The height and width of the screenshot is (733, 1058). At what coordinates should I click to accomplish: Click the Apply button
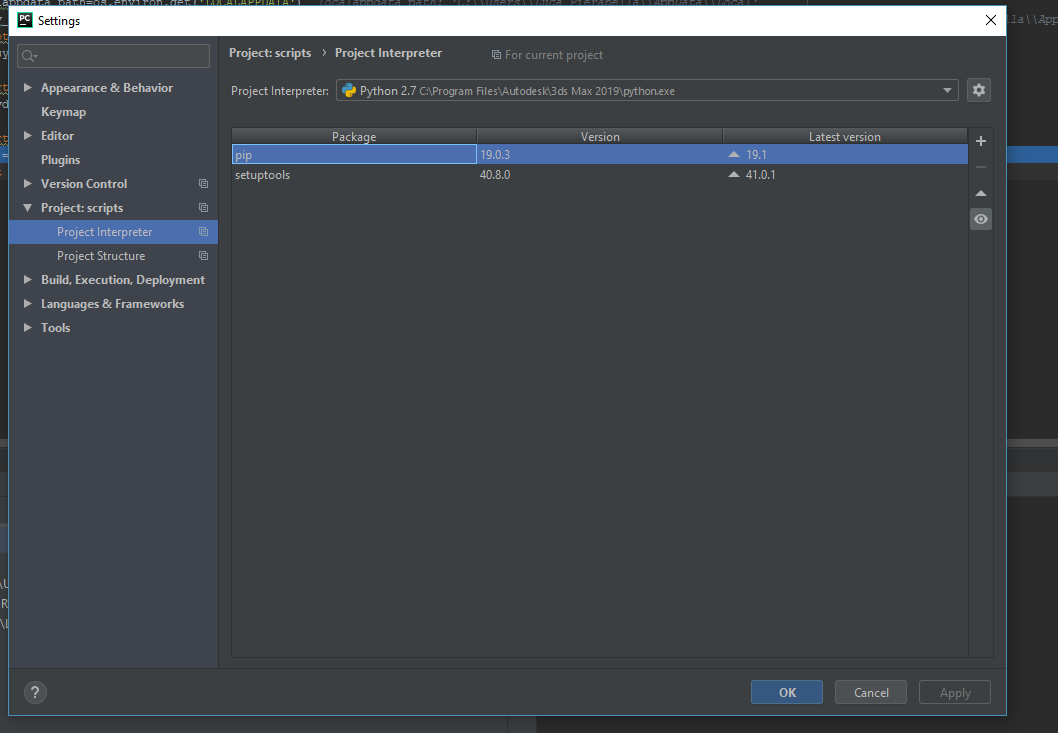tap(955, 693)
